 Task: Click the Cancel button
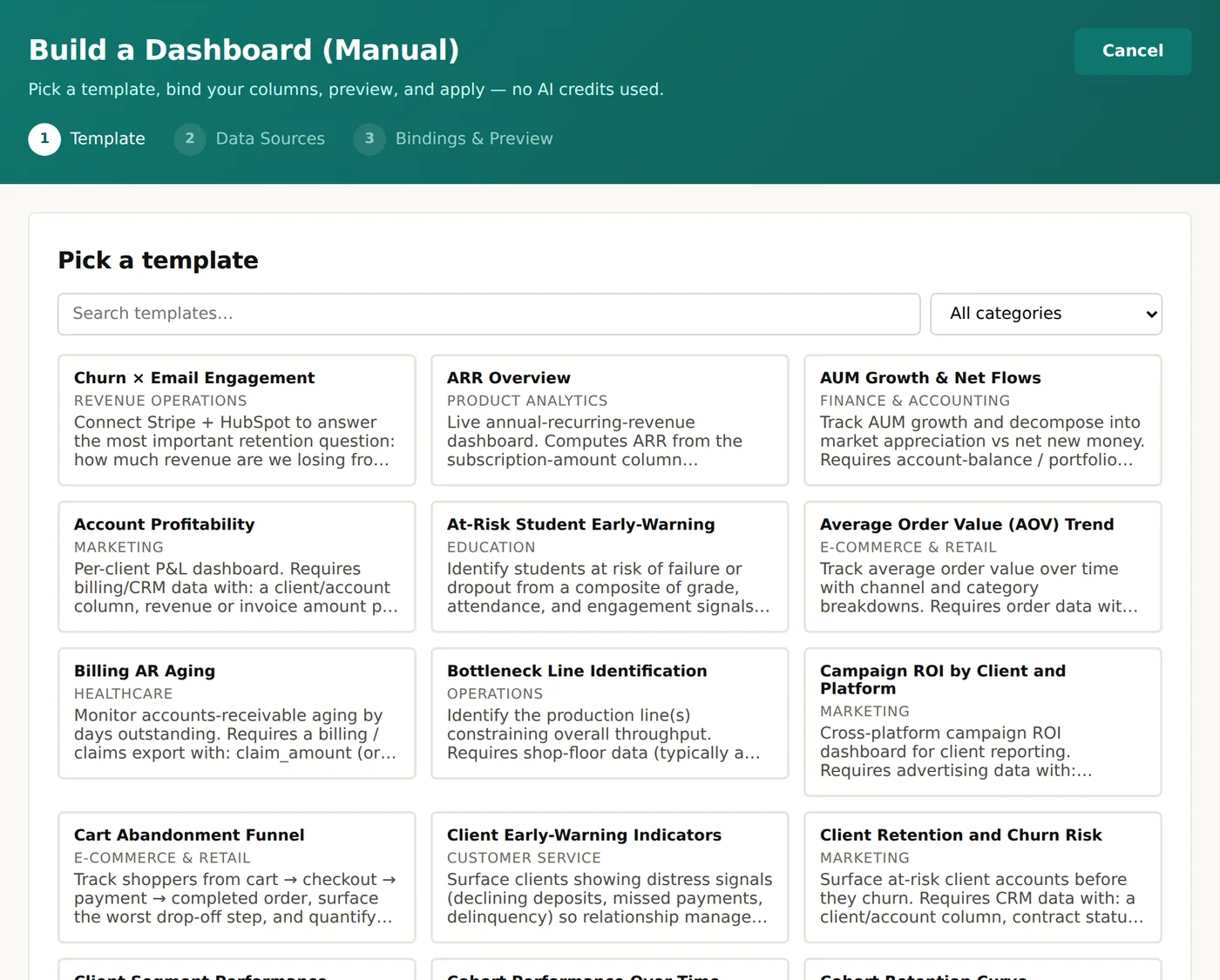[x=1132, y=51]
